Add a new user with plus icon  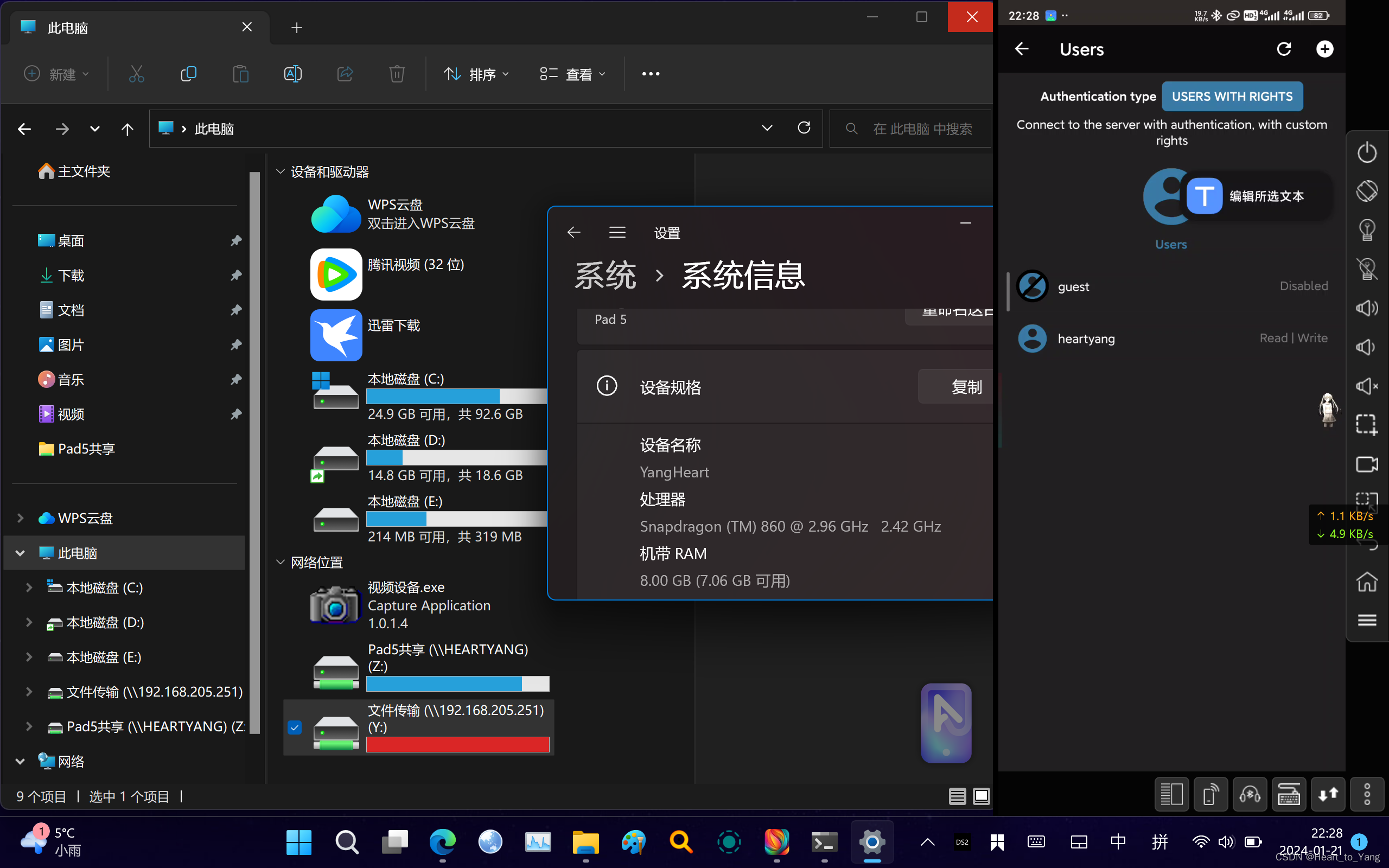1324,49
